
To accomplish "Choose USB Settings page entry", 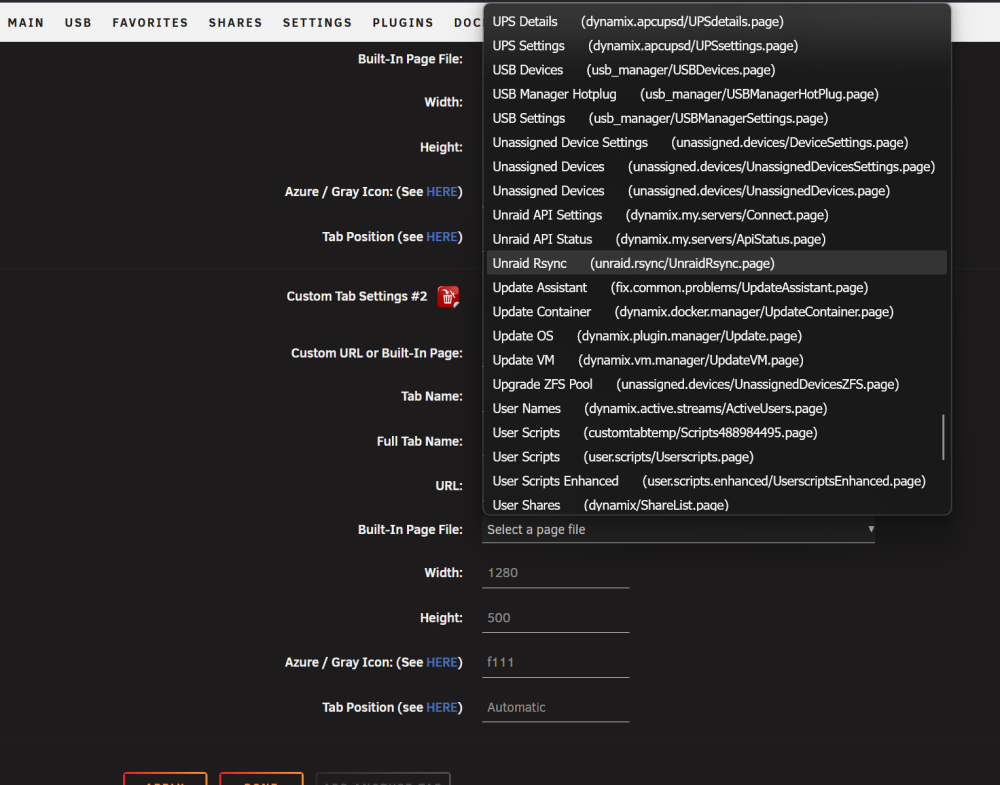I will 716,119.
